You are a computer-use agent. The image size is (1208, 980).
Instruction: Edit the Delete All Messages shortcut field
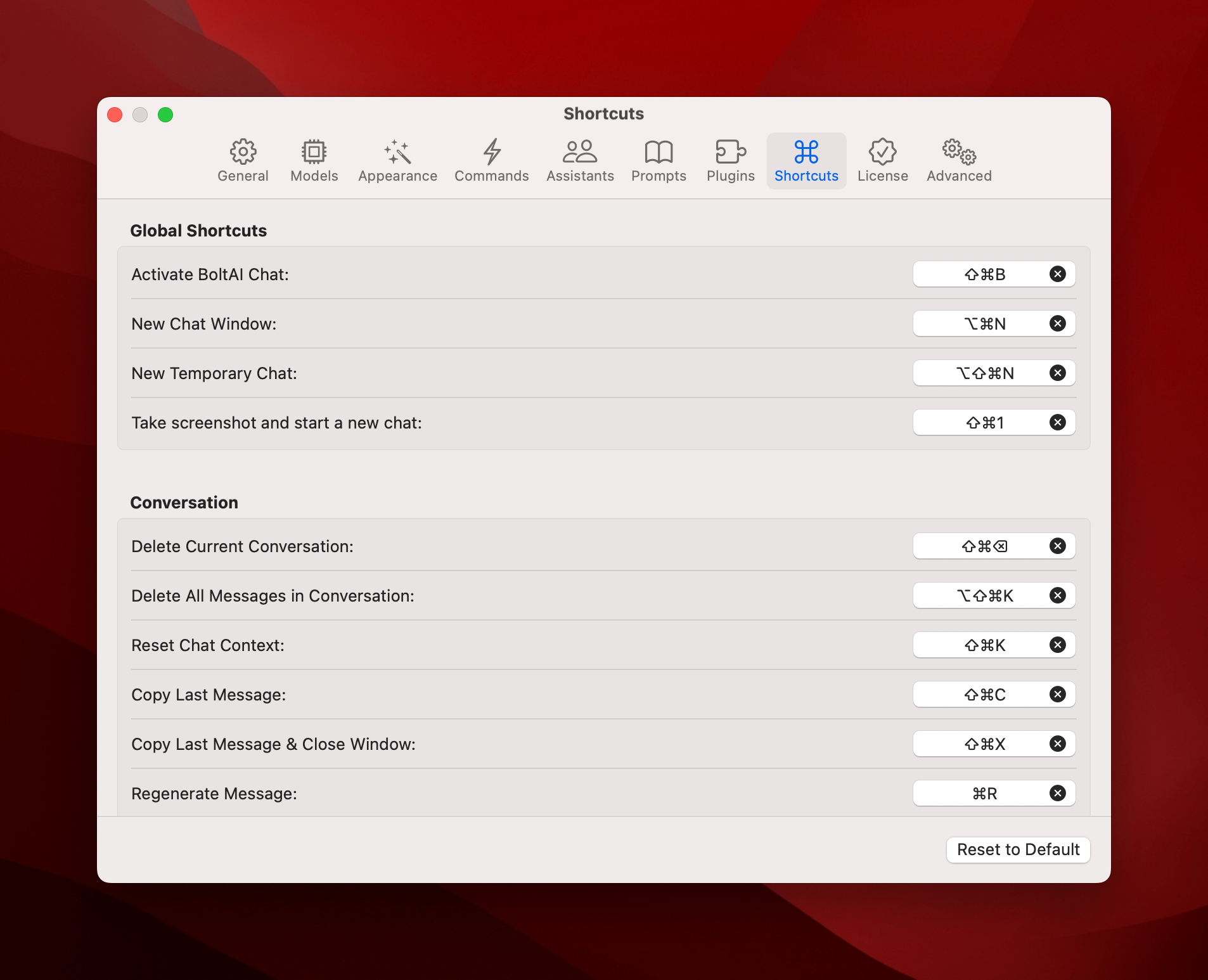tap(984, 595)
